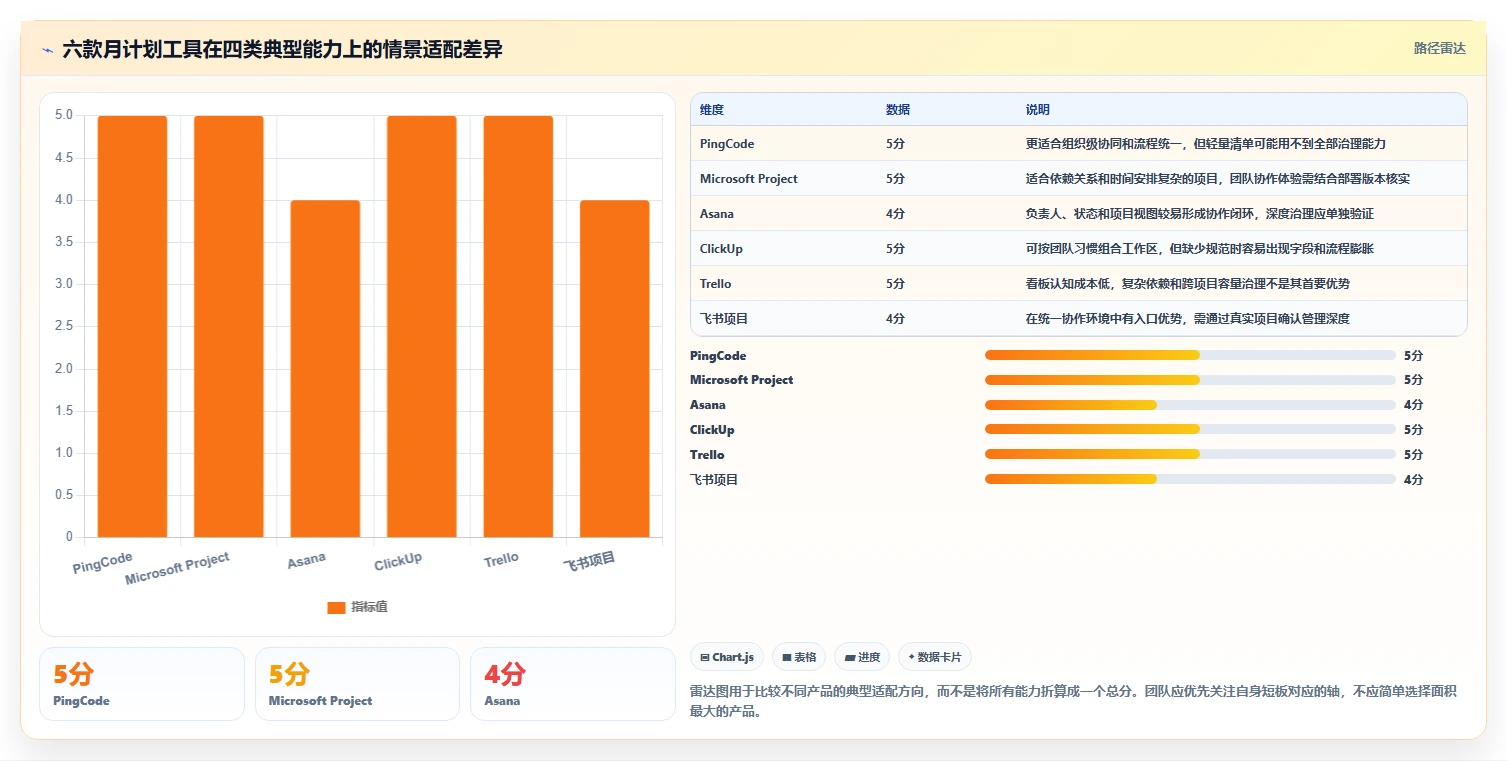1507x761 pixels.
Task: Click the 飞书项目 bar in the chart
Action: pyautogui.click(x=614, y=369)
